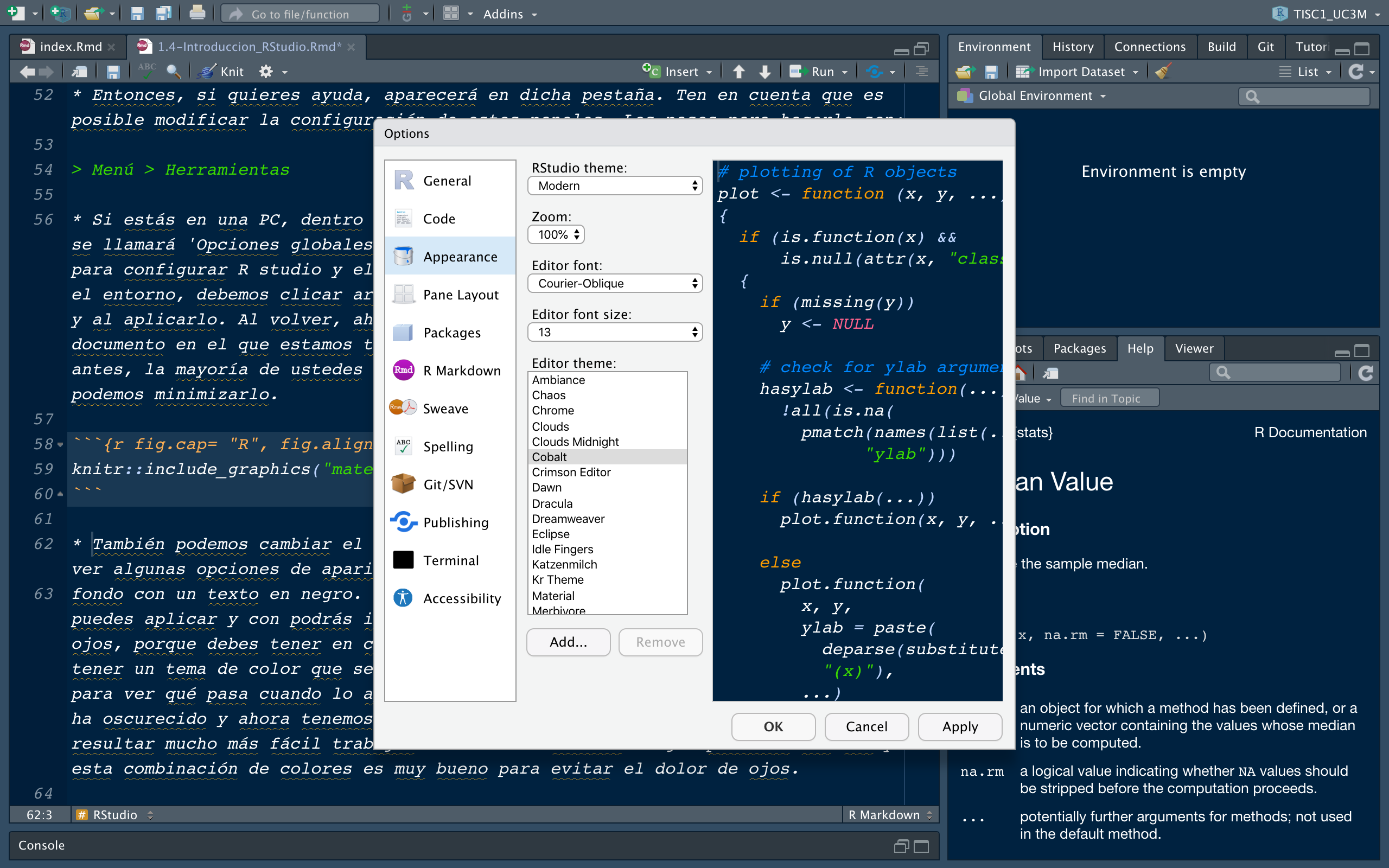Click Apply in the Options dialog
Screen dimensions: 1389x868
(960, 726)
